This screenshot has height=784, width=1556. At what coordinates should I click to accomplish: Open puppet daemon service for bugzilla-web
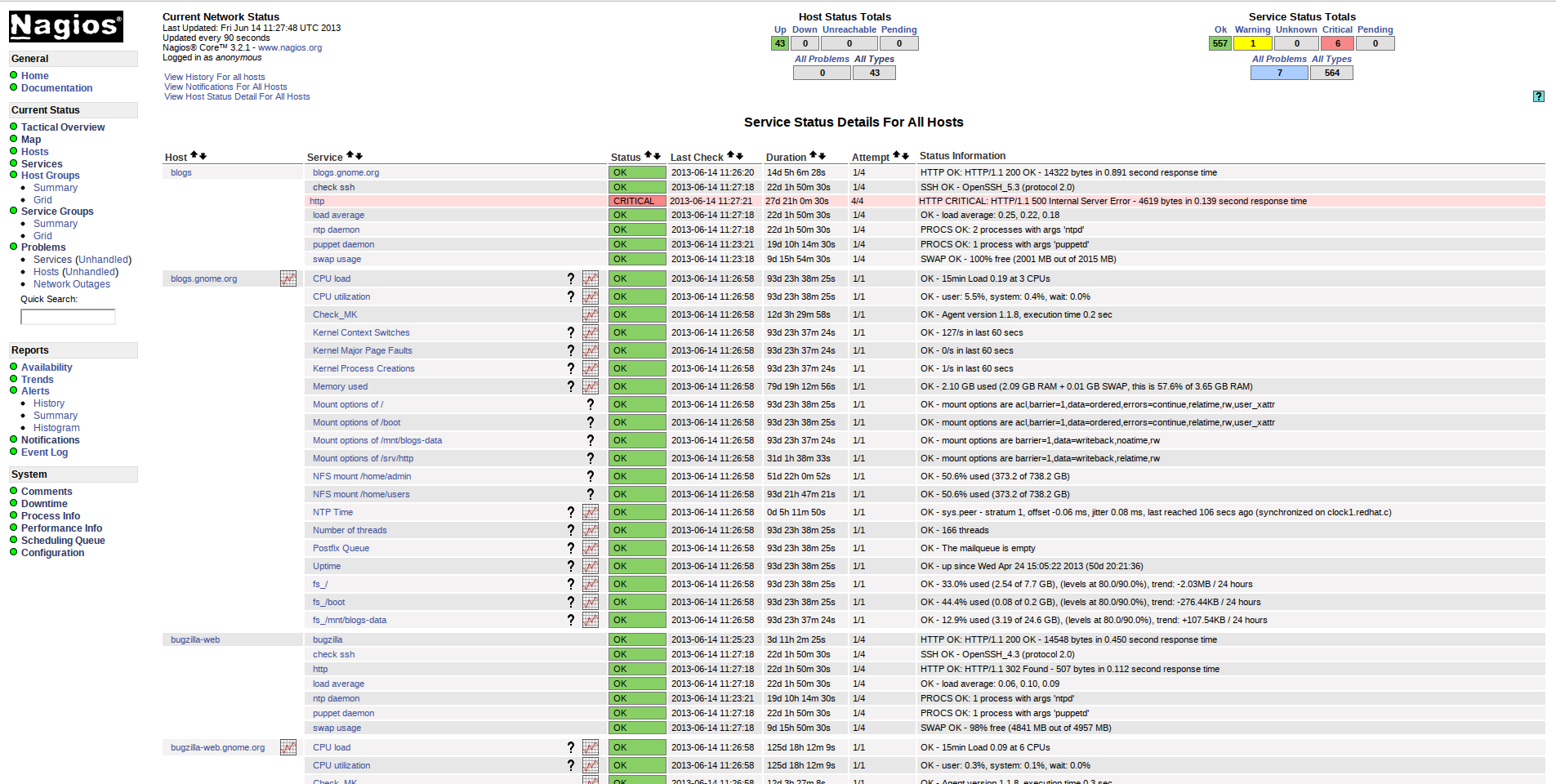coord(343,713)
